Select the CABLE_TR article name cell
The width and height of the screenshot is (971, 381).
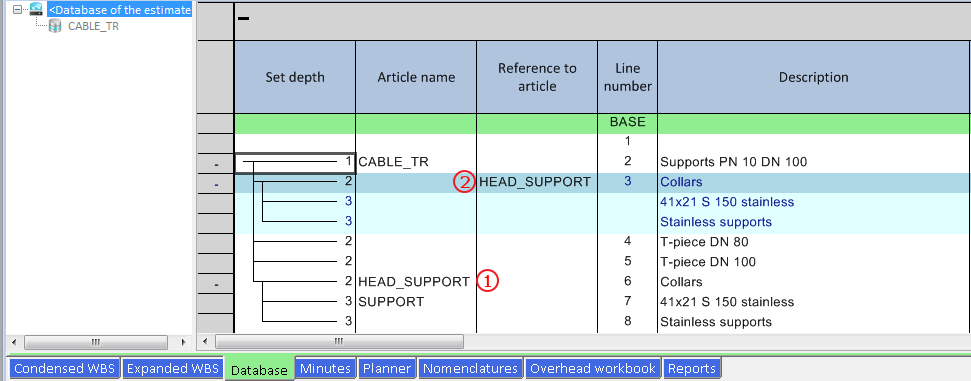[416, 162]
